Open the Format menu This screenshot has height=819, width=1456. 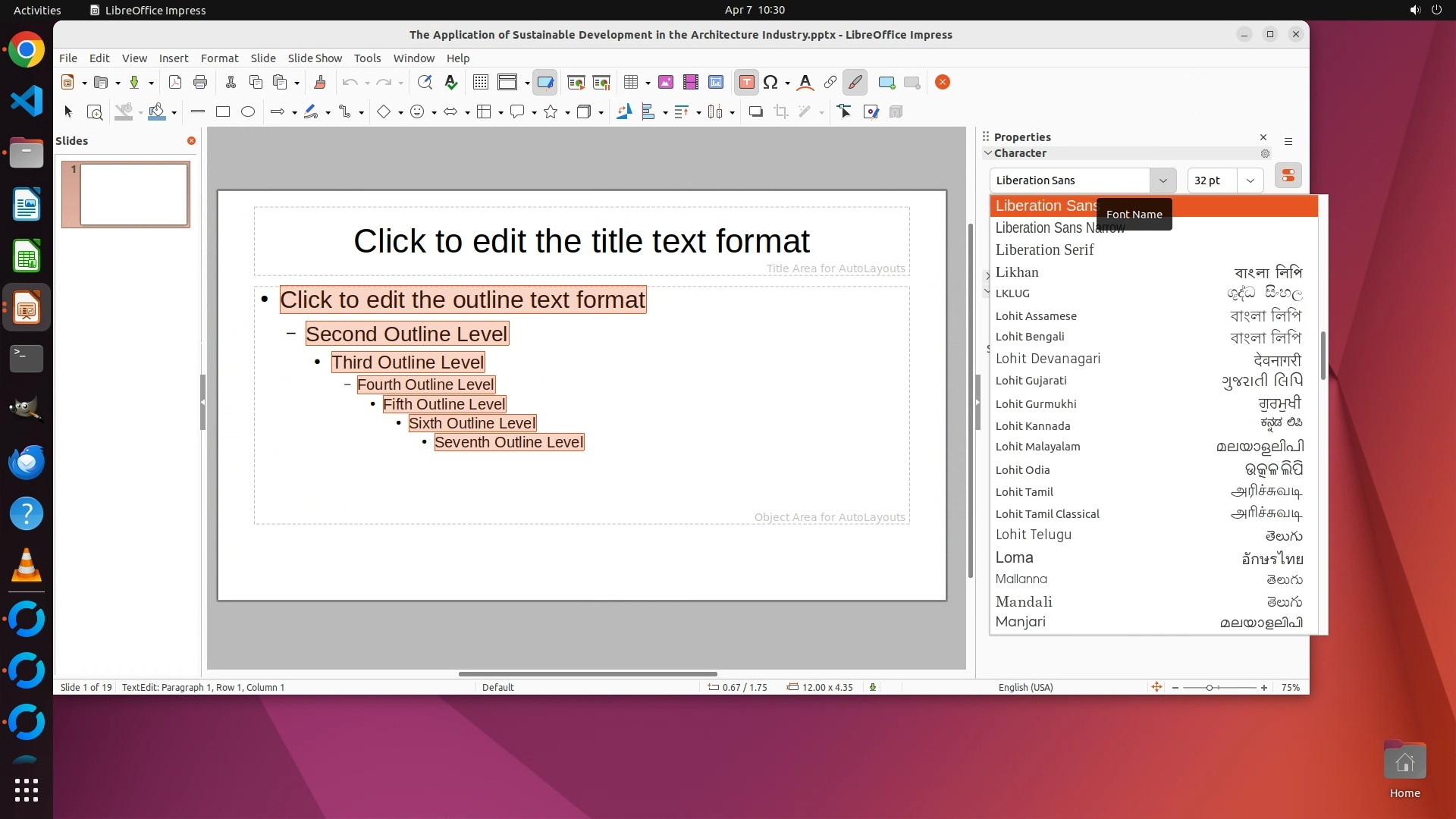(x=219, y=58)
